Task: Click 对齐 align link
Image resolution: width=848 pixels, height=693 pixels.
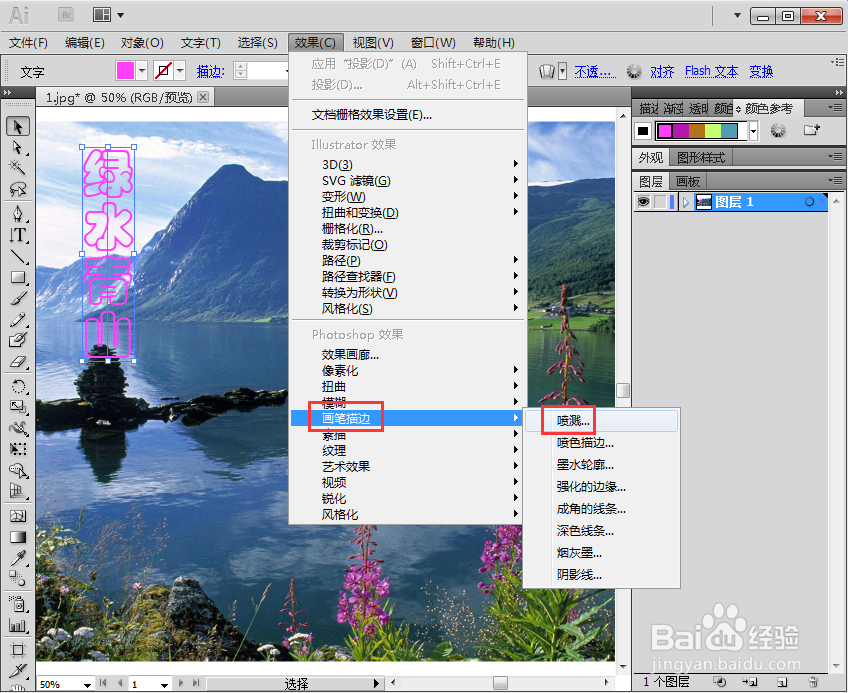Action: click(x=662, y=71)
